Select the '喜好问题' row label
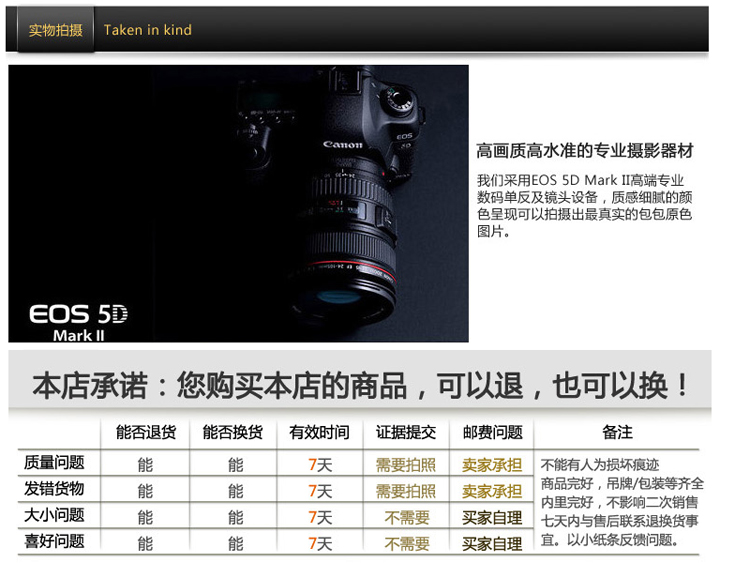This screenshot has height=563, width=750. pos(54,541)
